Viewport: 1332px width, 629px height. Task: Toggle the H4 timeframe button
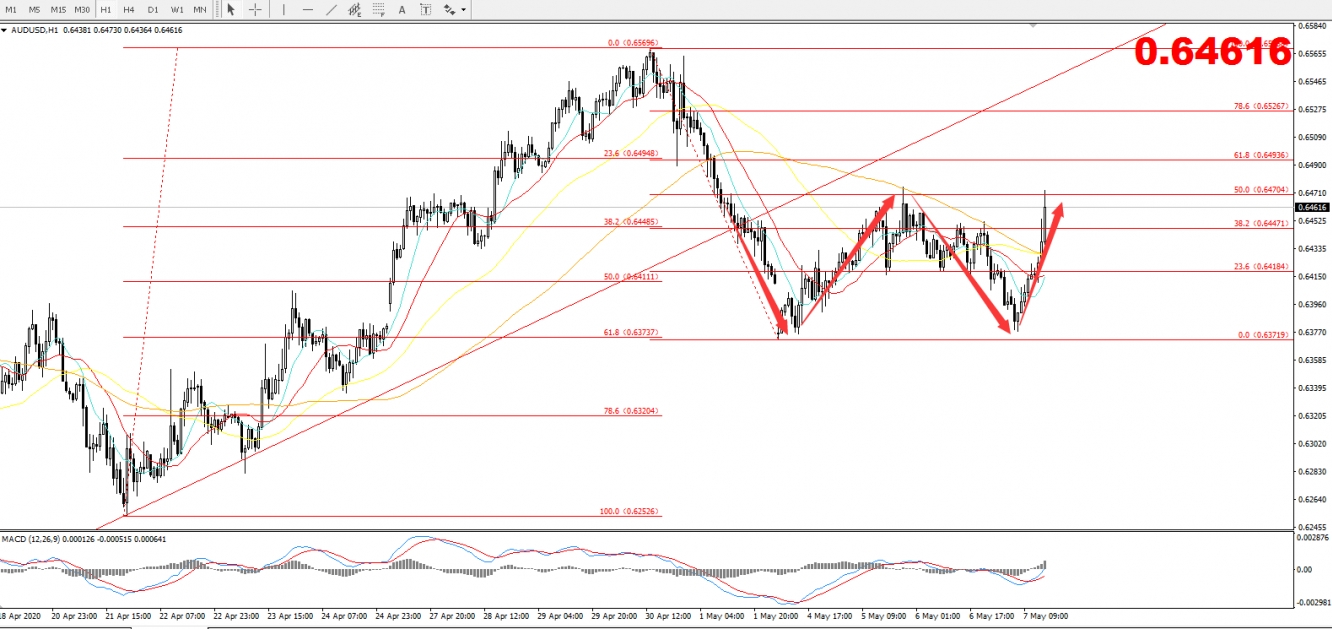(x=129, y=10)
